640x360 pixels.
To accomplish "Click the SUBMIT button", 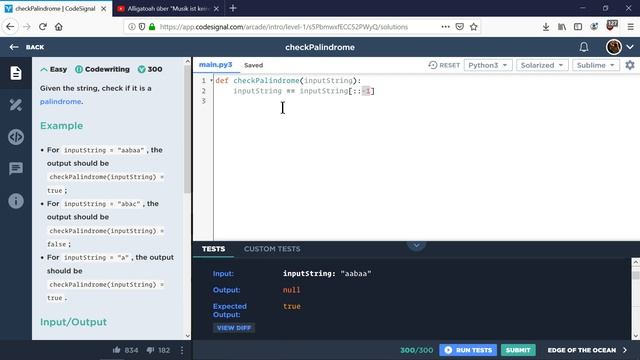I will click(x=518, y=350).
